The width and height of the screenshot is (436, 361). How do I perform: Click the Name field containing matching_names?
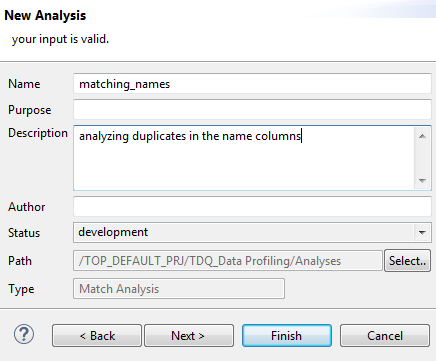pyautogui.click(x=252, y=84)
